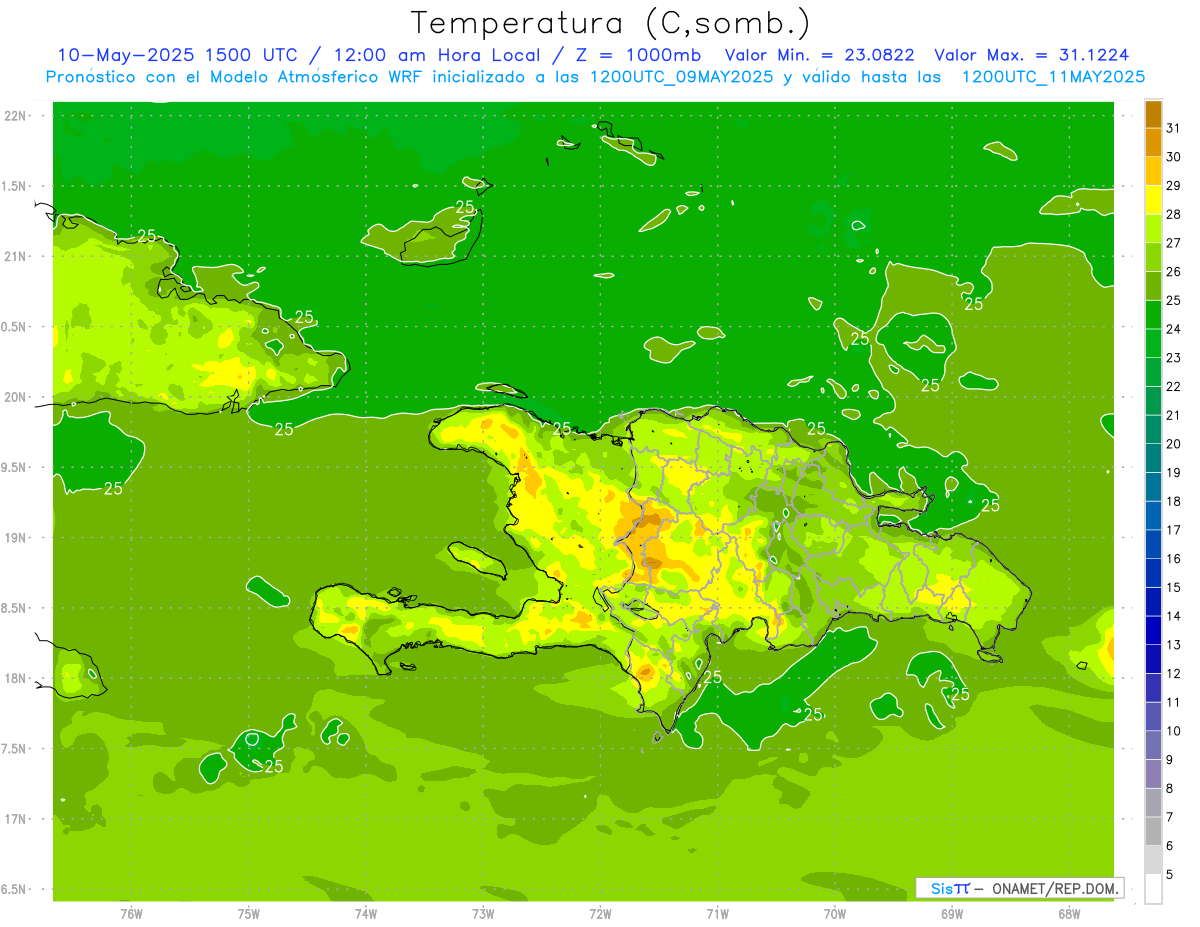Click the "76W" longitude axis label
The width and height of the screenshot is (1200, 927).
131,914
